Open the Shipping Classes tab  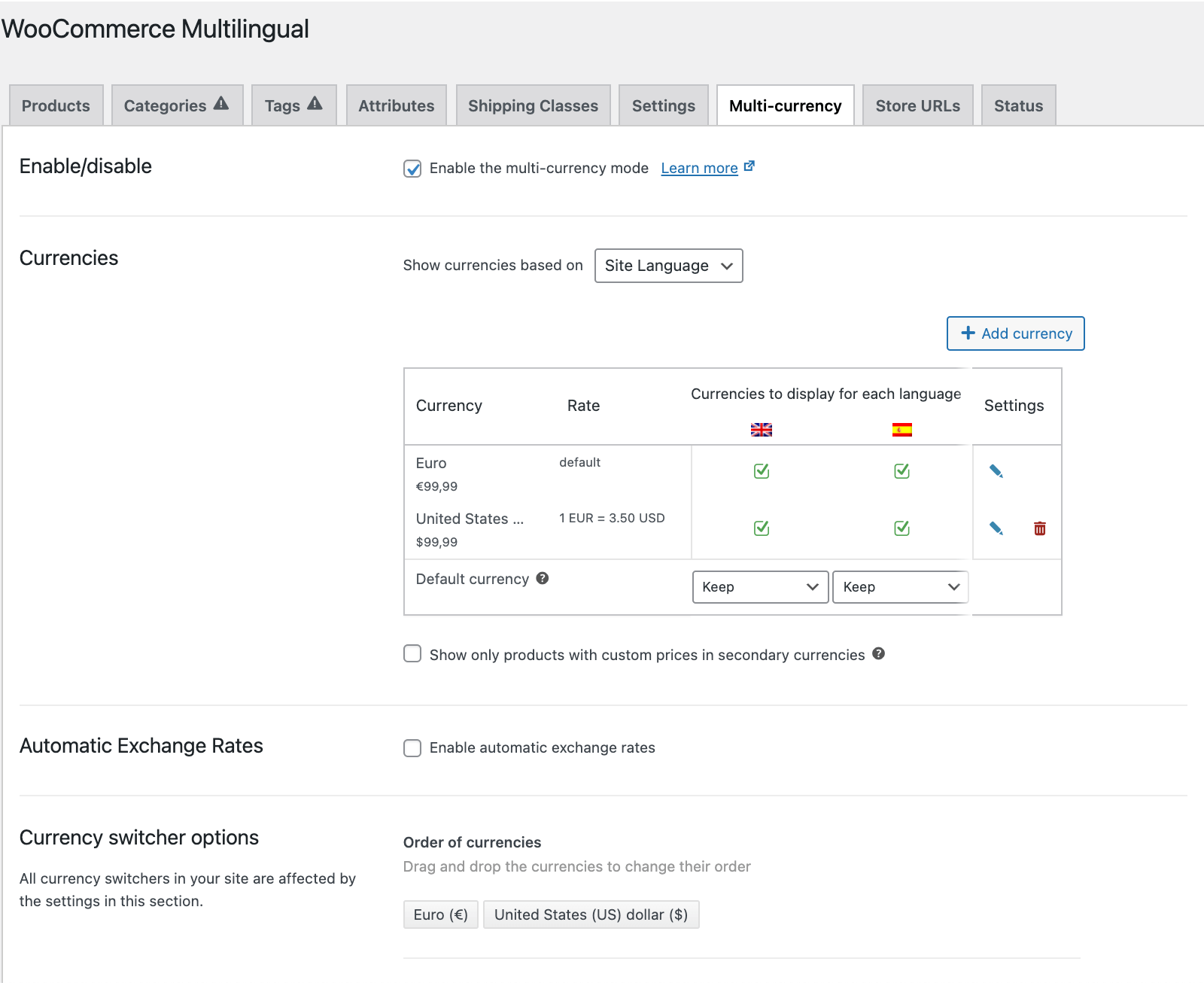(534, 105)
